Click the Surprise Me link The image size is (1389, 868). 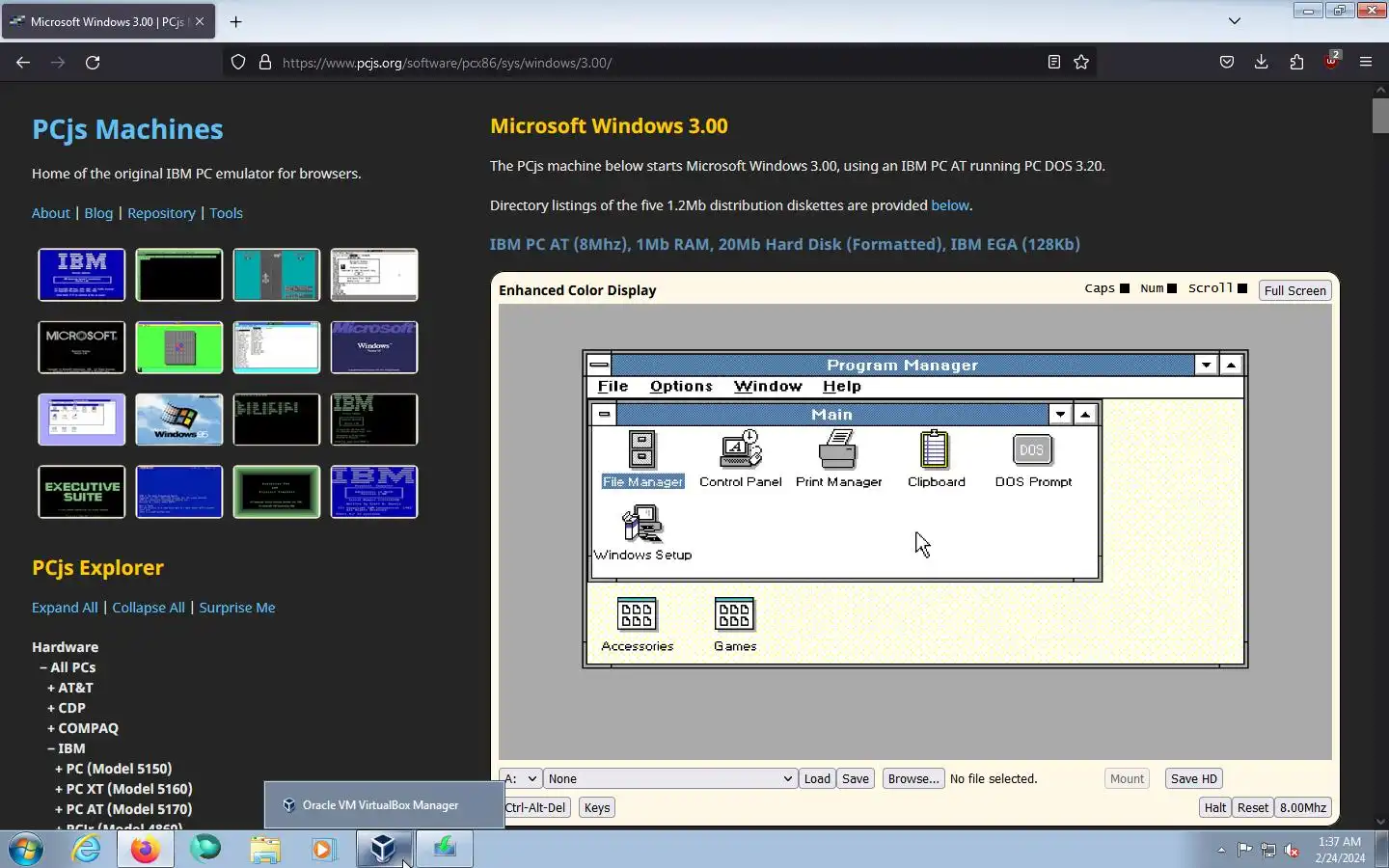[x=237, y=608]
